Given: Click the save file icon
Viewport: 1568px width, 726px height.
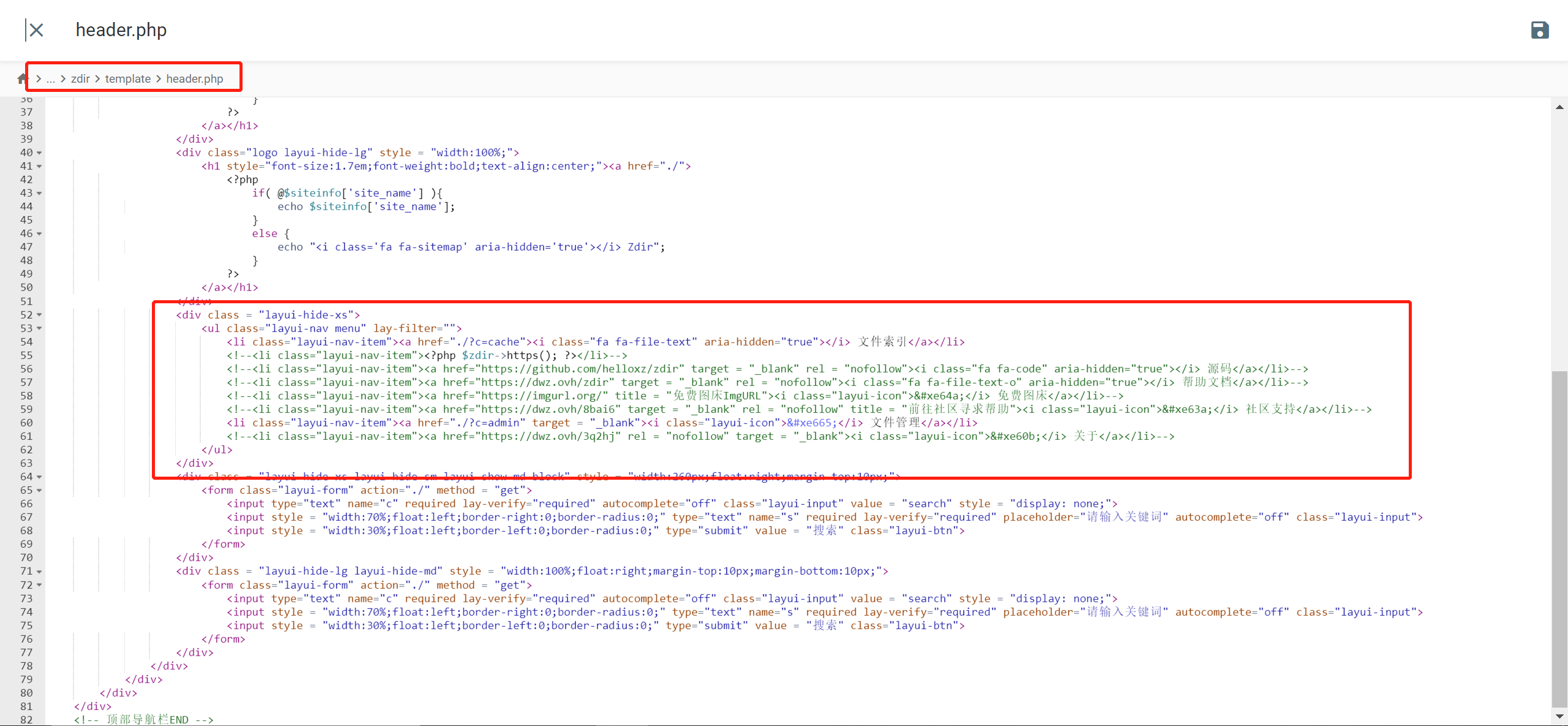Looking at the screenshot, I should [x=1539, y=30].
